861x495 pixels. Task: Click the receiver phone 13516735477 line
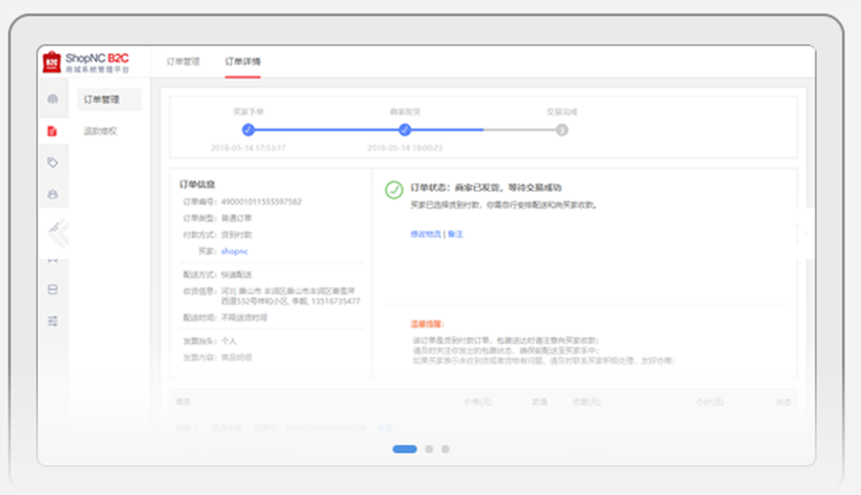coord(290,301)
